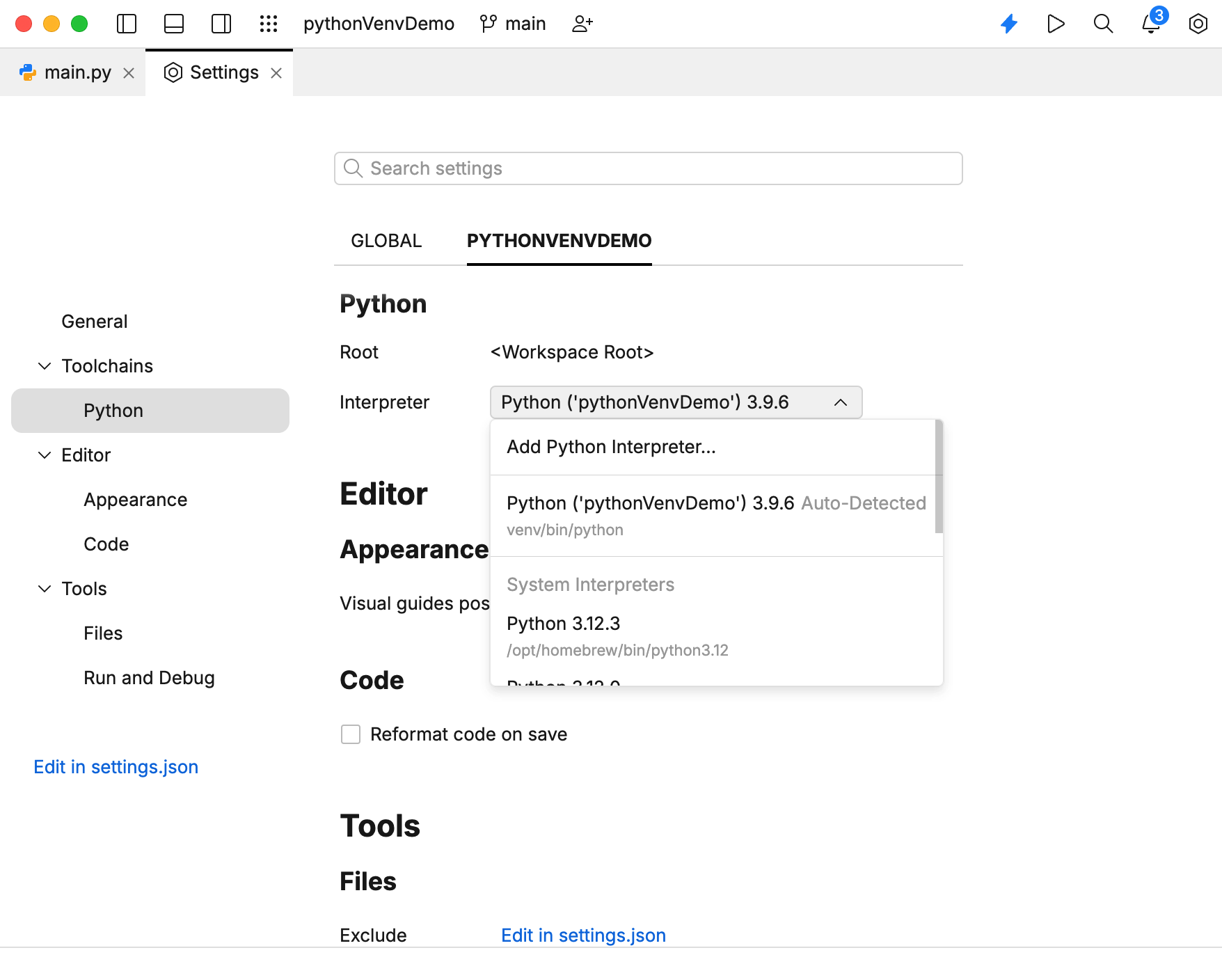
Task: Select the Python 3.12.3 system interpreter
Action: pyautogui.click(x=564, y=624)
